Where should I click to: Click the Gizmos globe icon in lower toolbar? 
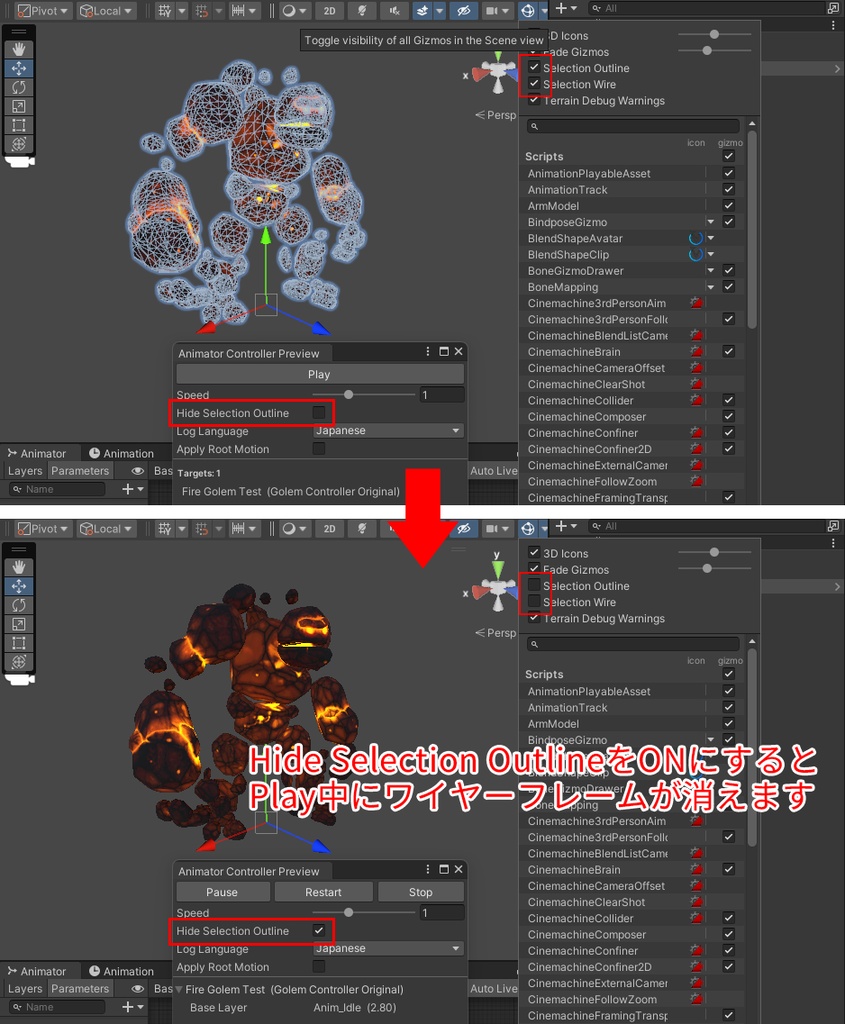pos(528,528)
